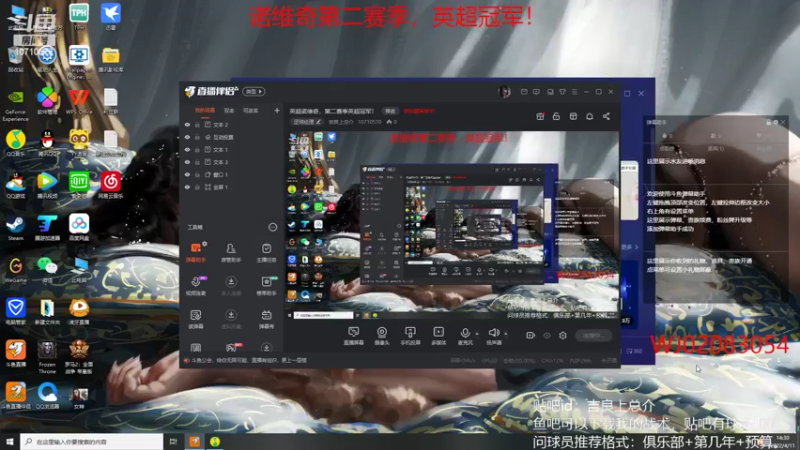Image resolution: width=800 pixels, height=450 pixels.
Task: Collapse the 工具箱 toolbox section
Action: [x=272, y=227]
